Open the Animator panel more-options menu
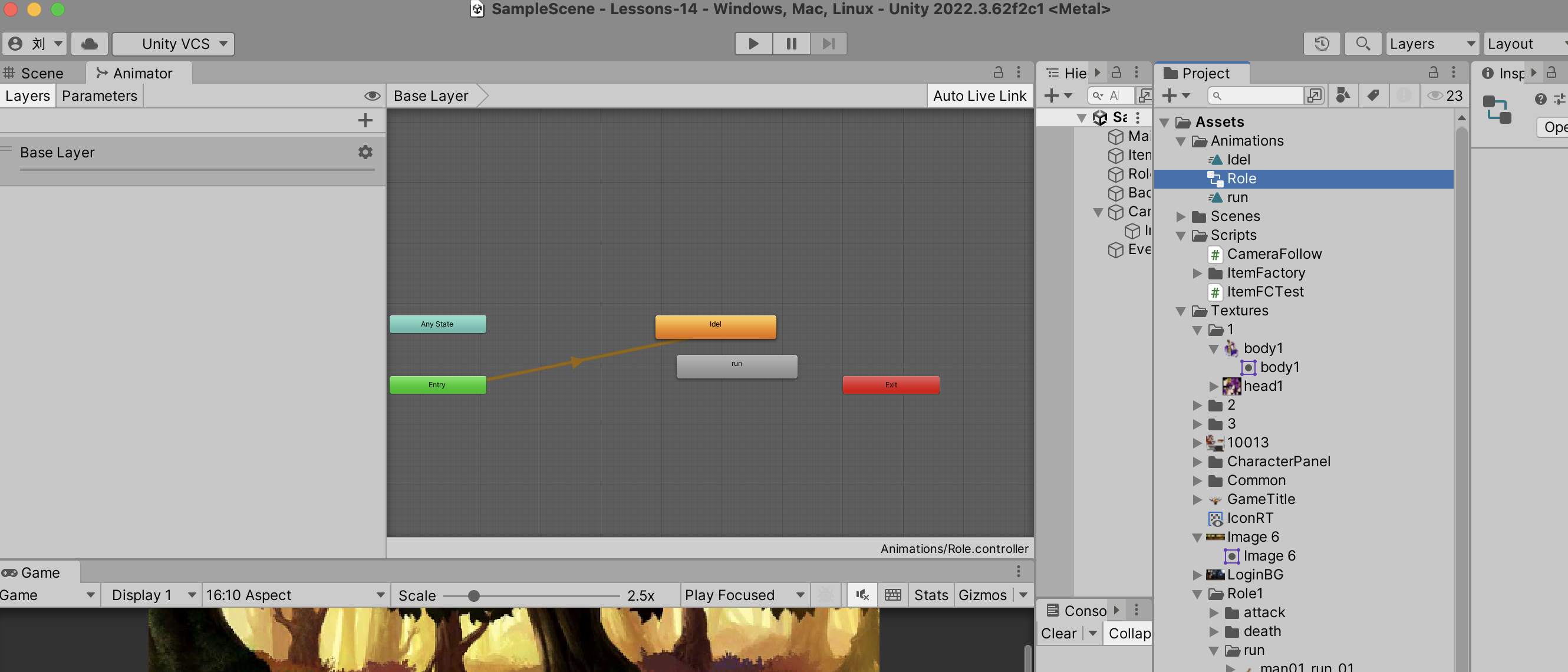The image size is (1568, 672). point(1019,73)
